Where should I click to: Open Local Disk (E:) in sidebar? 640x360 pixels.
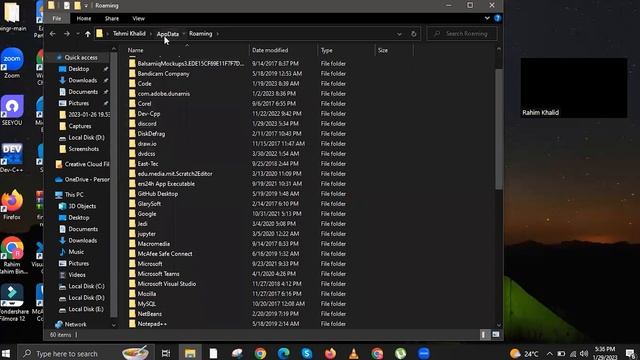click(86, 309)
